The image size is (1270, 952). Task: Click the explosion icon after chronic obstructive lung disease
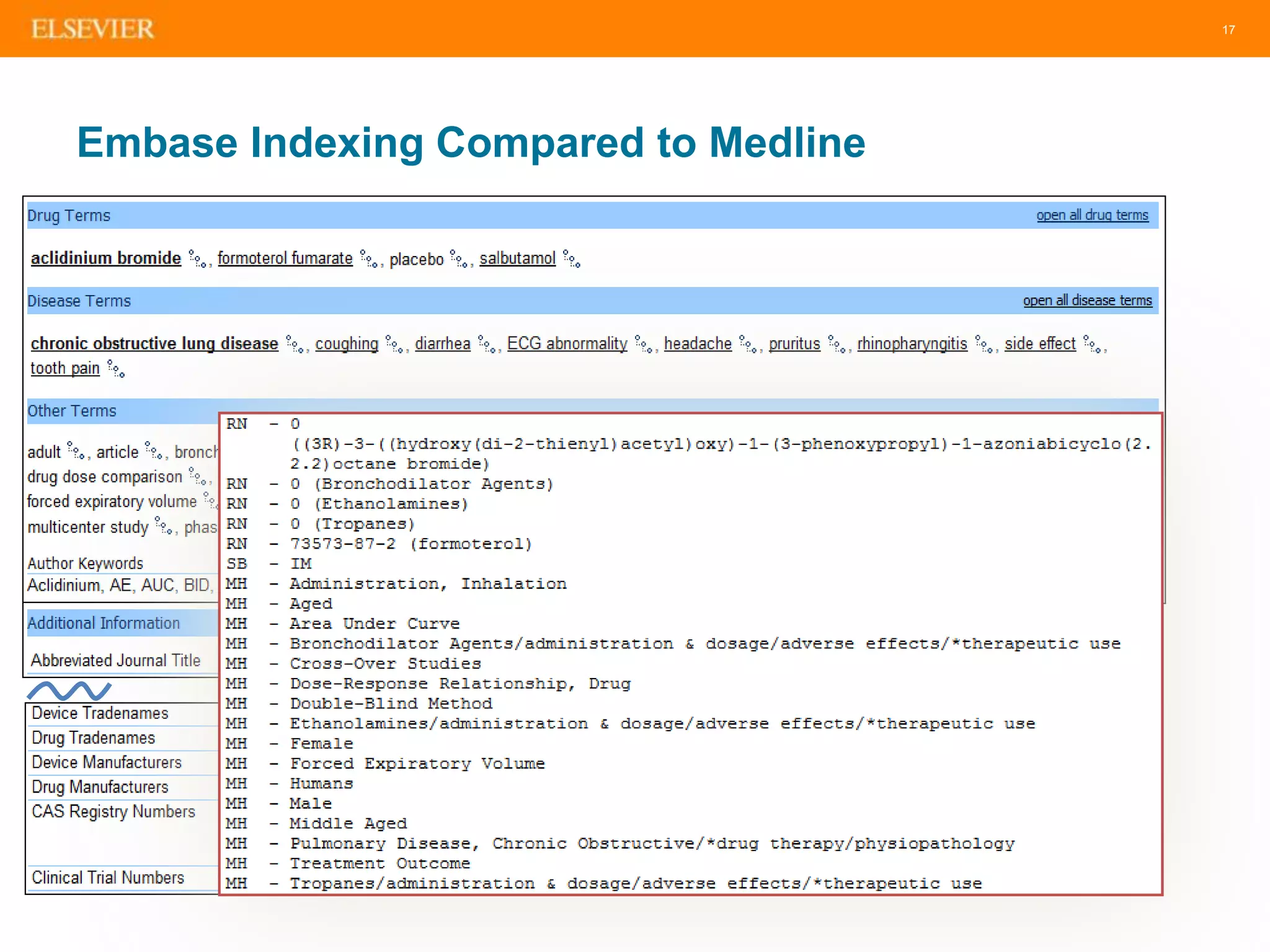[295, 345]
